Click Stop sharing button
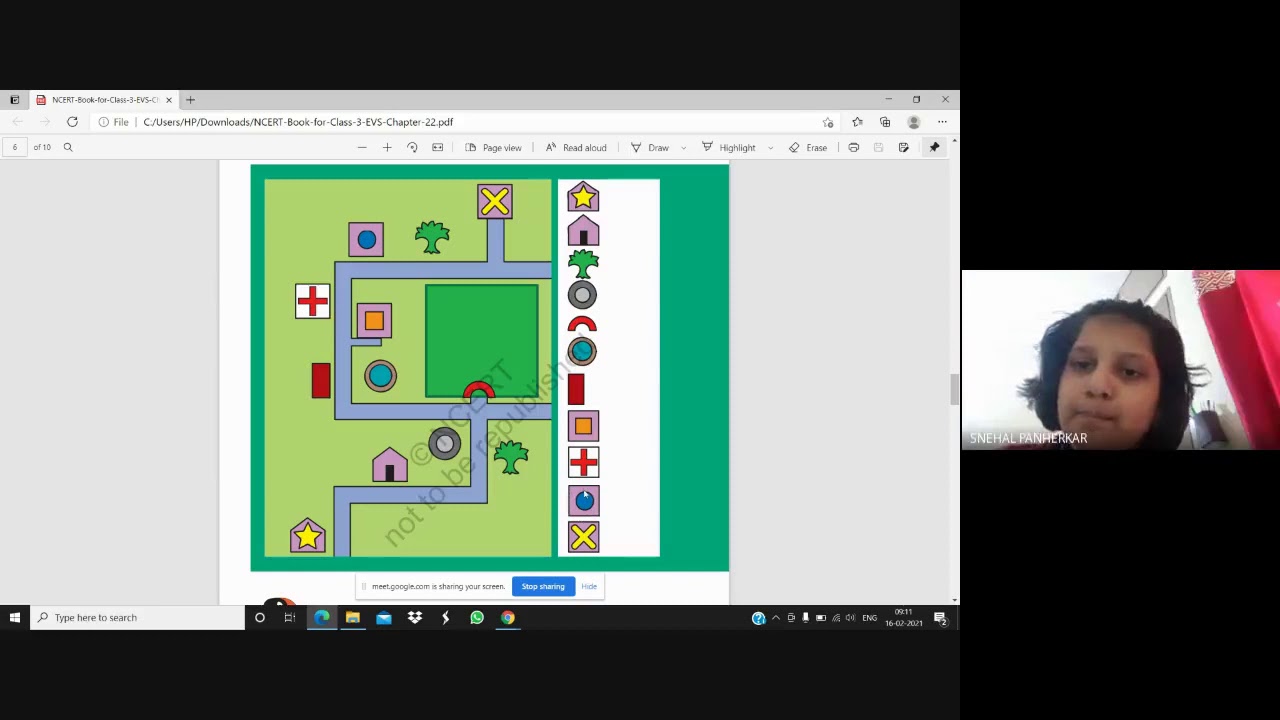Viewport: 1280px width, 720px height. 543,586
